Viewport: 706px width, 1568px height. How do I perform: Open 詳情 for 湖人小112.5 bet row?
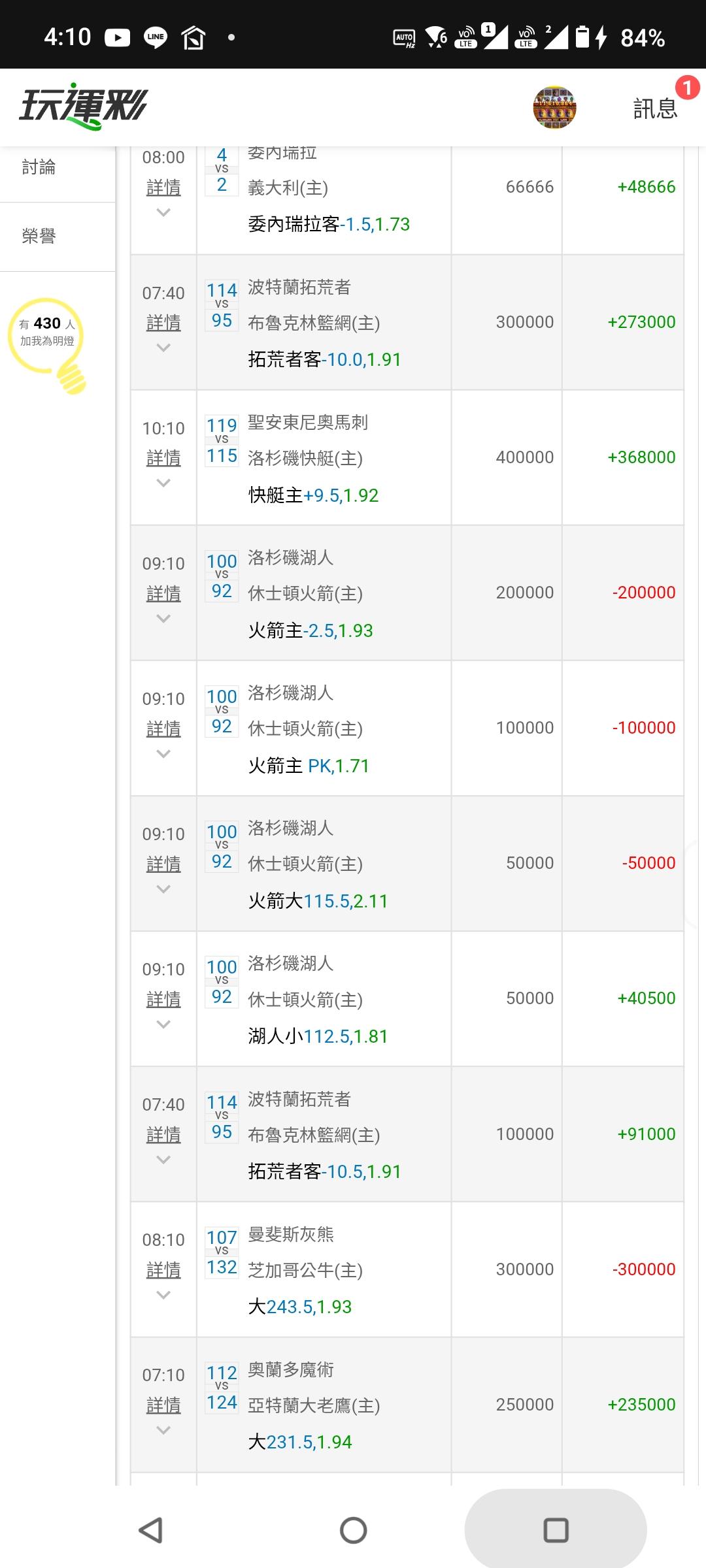163,1000
